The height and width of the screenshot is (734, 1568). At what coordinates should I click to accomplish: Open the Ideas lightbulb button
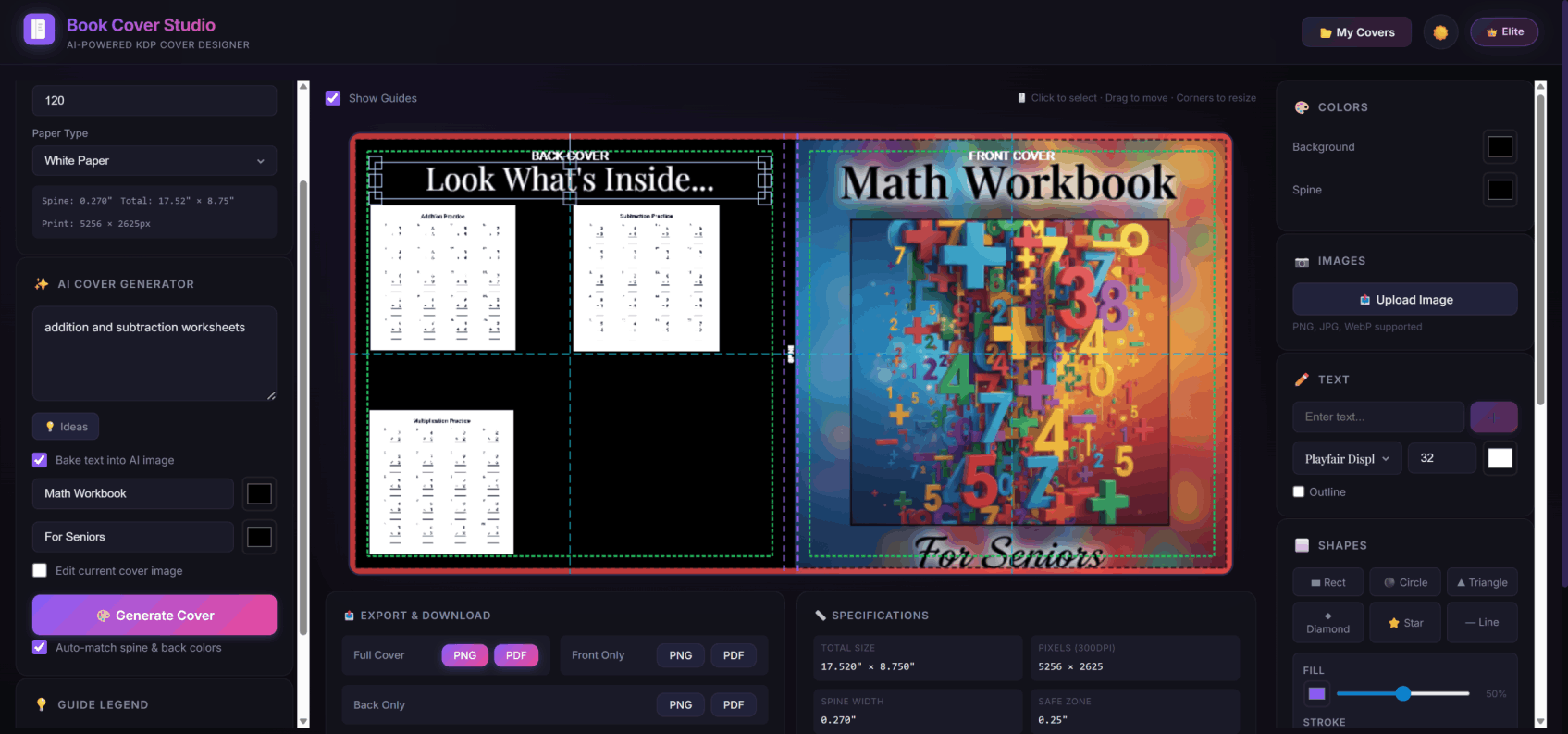(66, 427)
